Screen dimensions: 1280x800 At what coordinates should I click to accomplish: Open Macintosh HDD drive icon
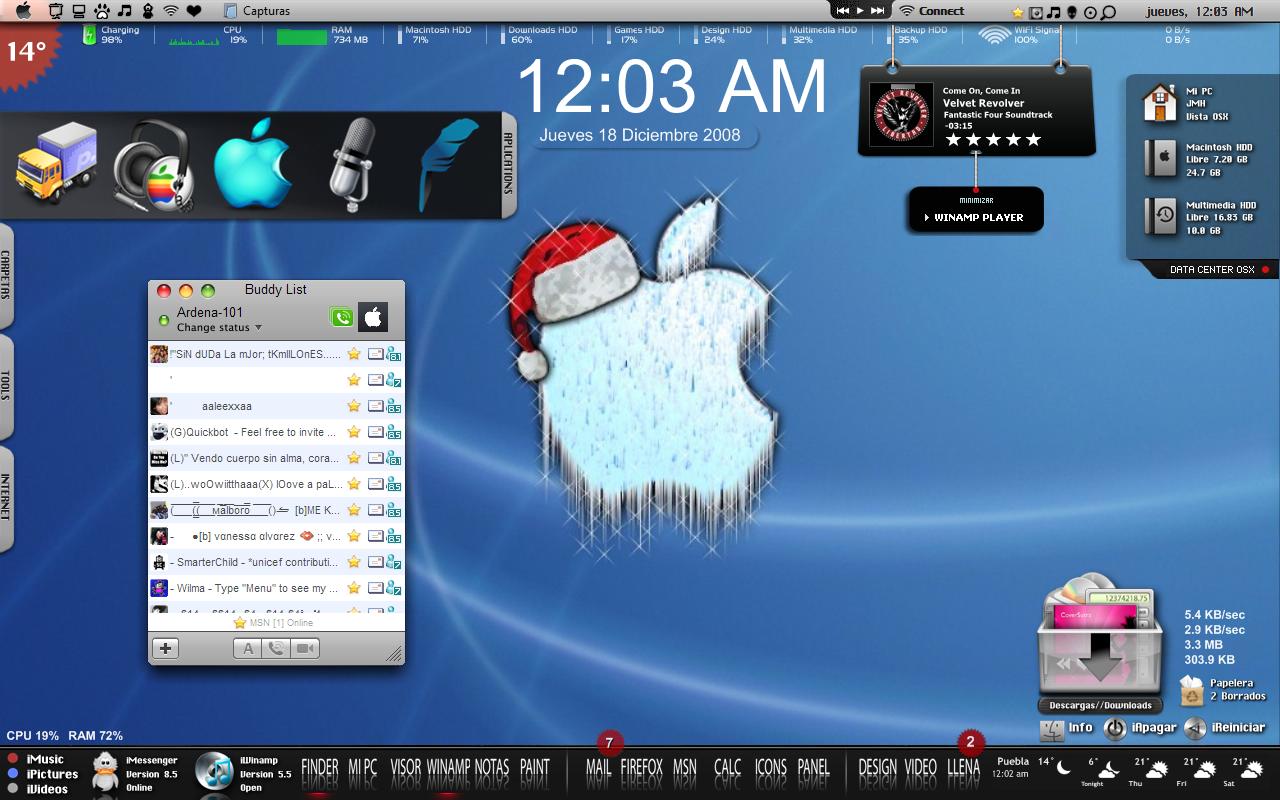(x=1160, y=159)
